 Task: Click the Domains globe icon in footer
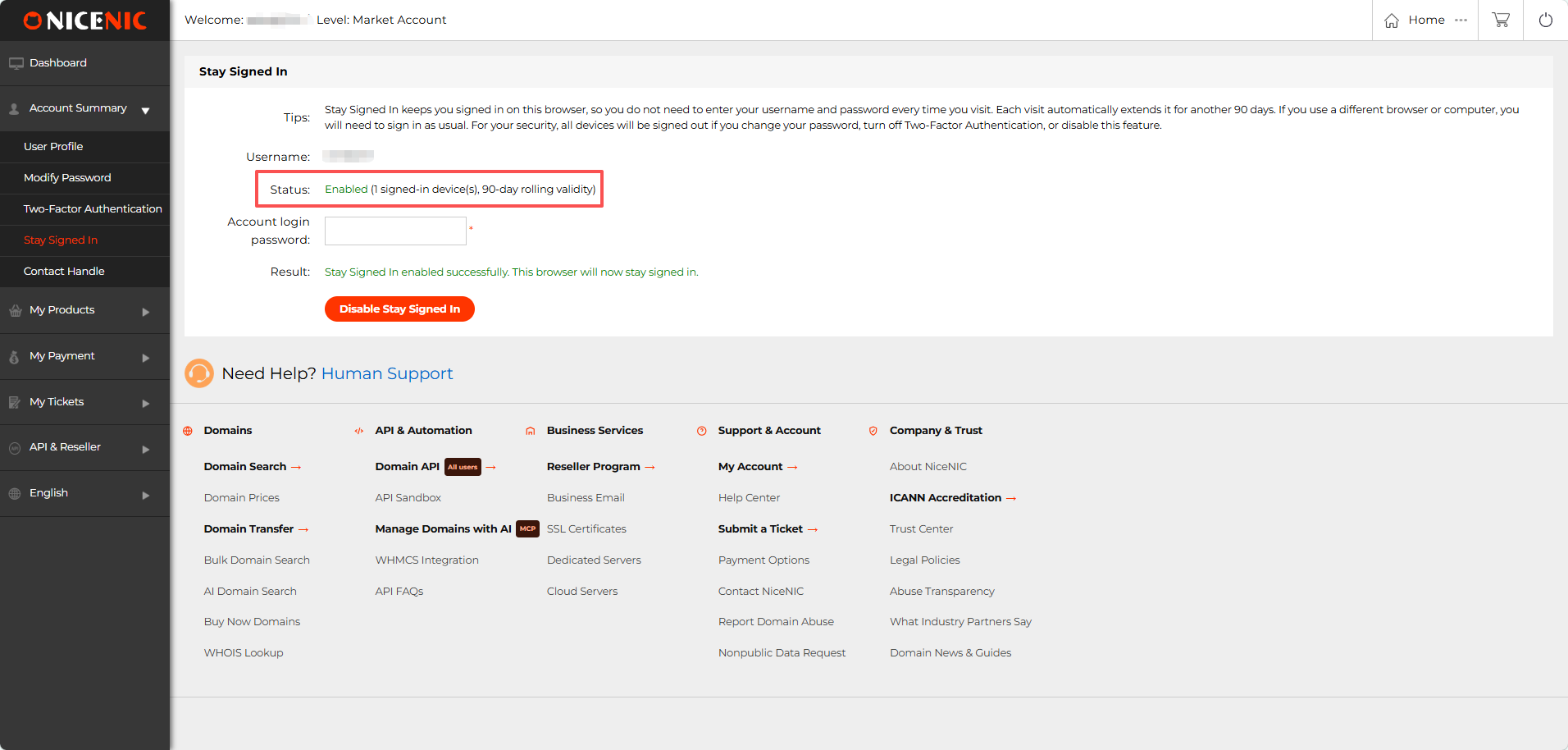188,431
